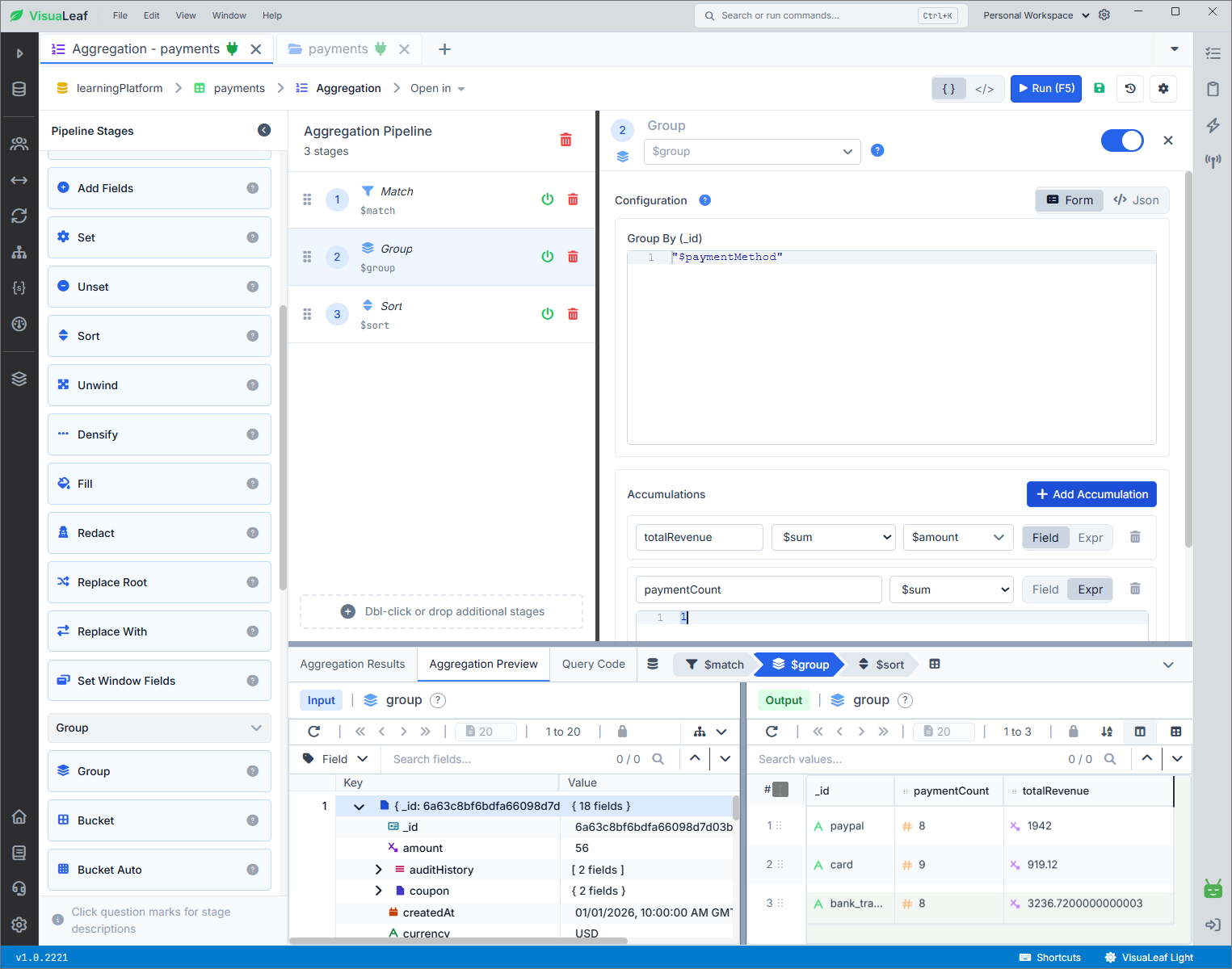Click the Search values field in Output

(x=905, y=759)
